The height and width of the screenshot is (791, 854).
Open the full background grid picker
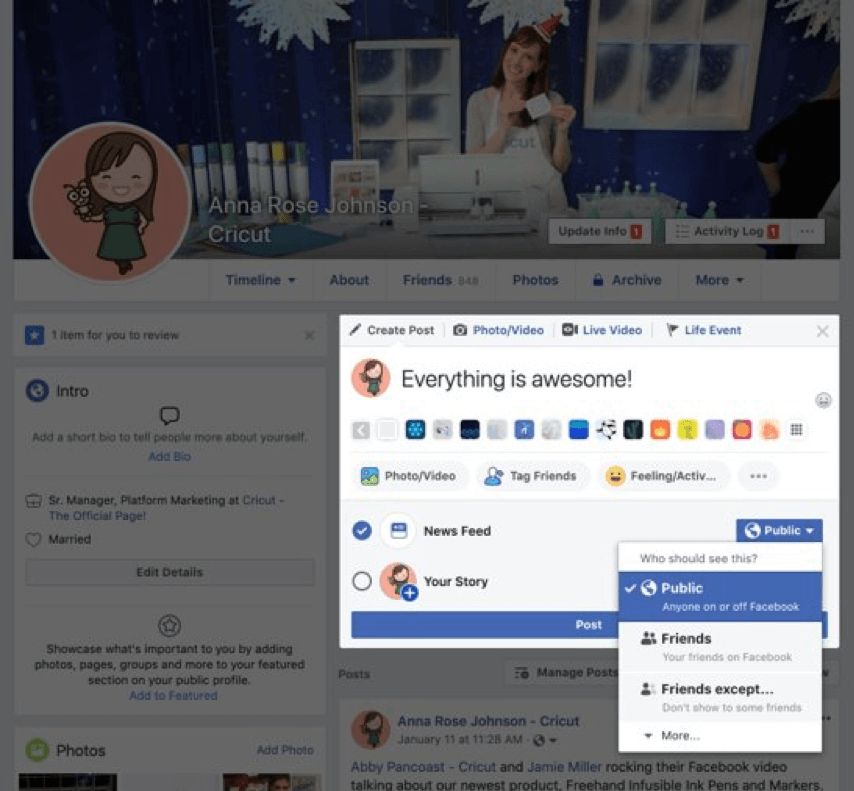pyautogui.click(x=796, y=430)
